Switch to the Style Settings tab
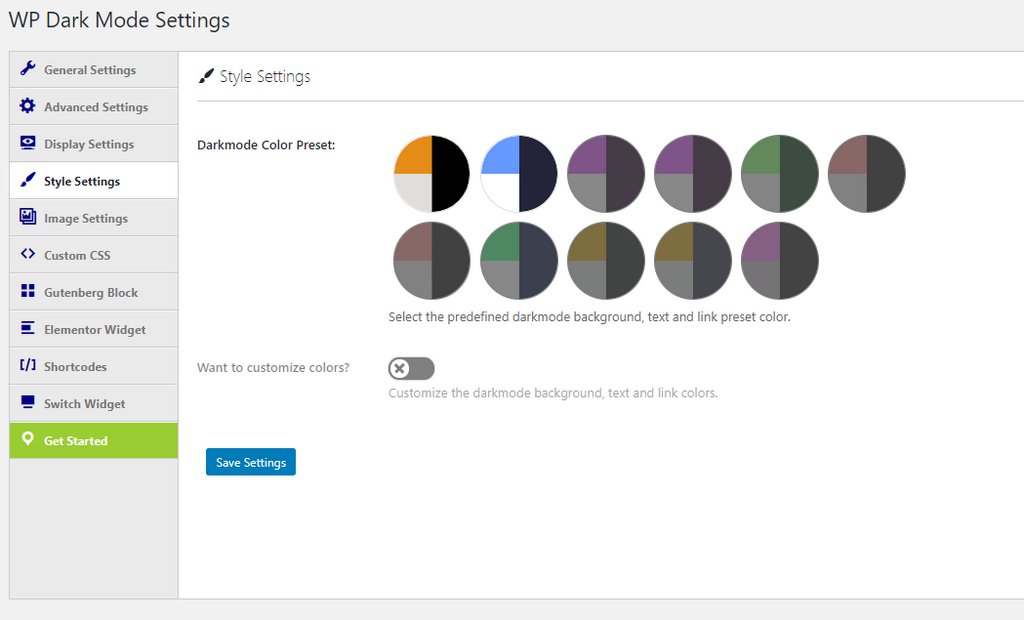 click(x=82, y=181)
